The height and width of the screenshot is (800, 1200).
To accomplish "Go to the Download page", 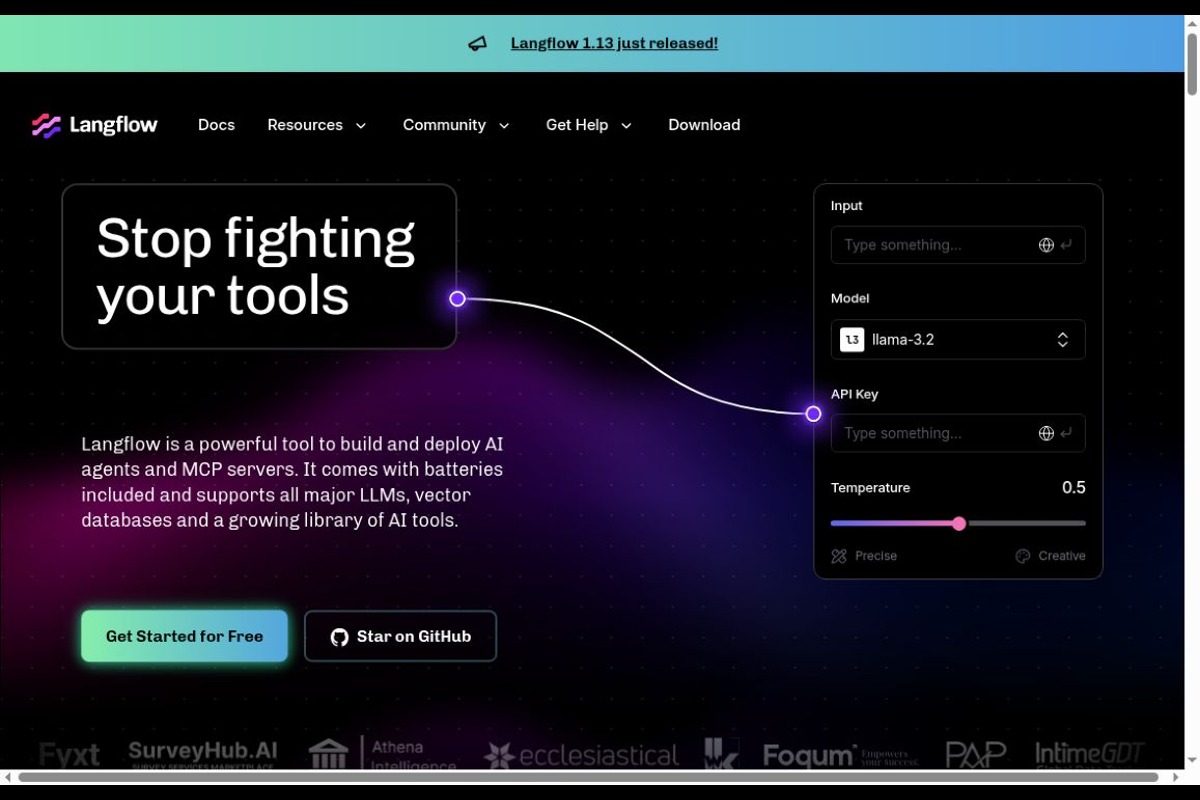I will [x=704, y=125].
